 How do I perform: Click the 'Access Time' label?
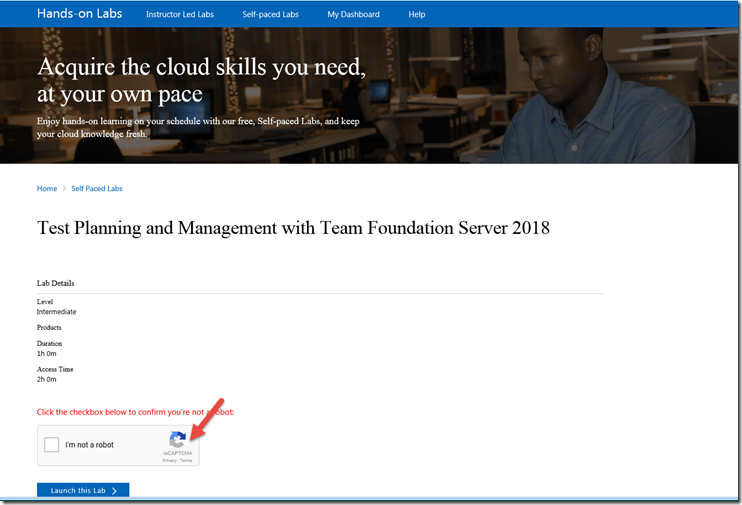point(55,369)
